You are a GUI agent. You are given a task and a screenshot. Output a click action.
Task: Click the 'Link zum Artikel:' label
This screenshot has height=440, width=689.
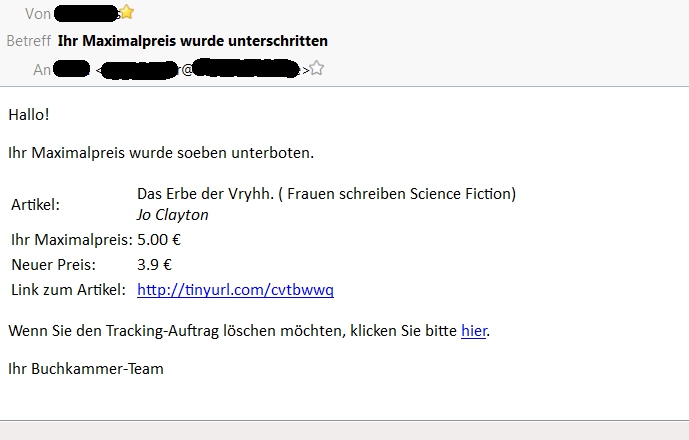pyautogui.click(x=68, y=290)
